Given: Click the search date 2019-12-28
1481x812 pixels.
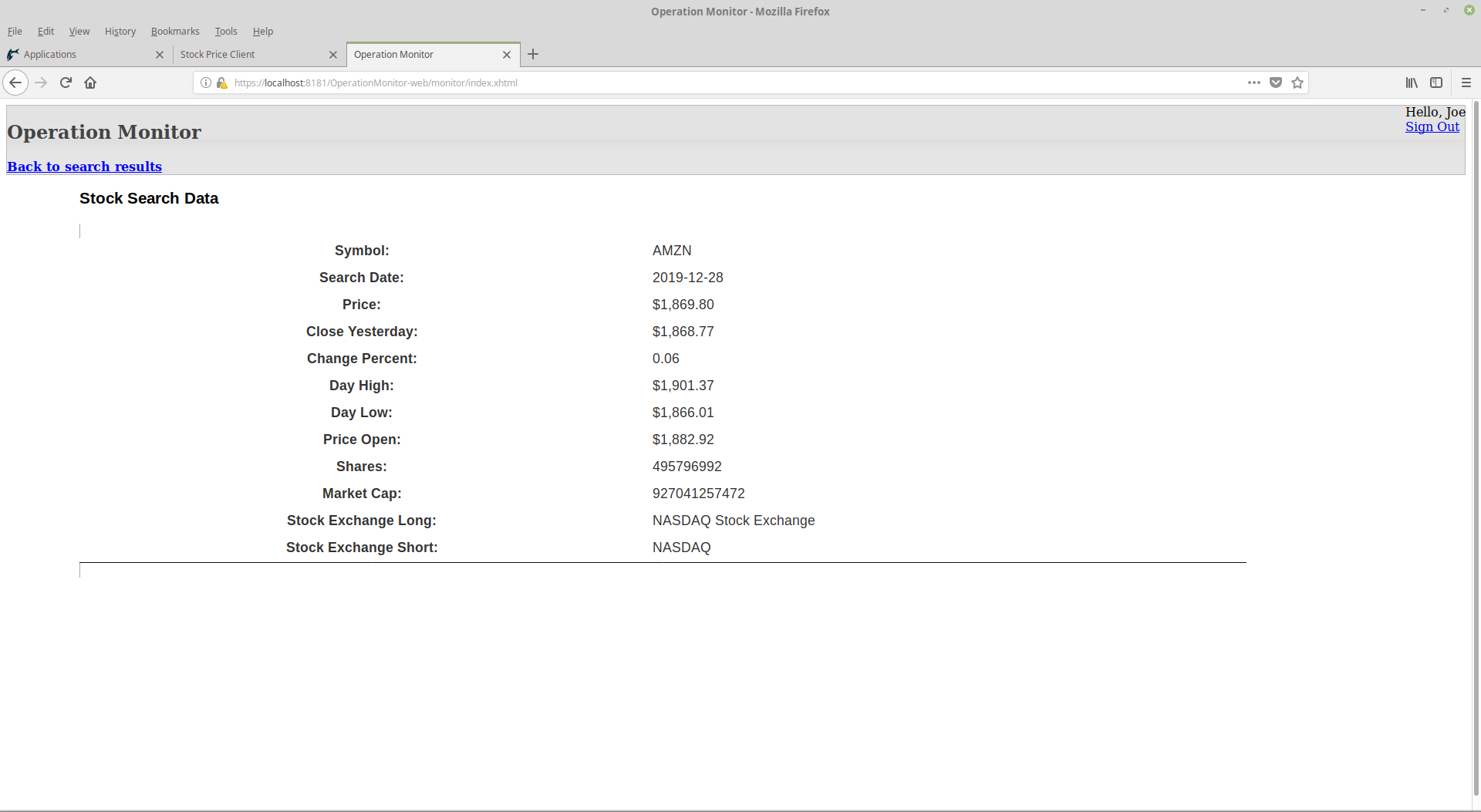Looking at the screenshot, I should tap(688, 278).
